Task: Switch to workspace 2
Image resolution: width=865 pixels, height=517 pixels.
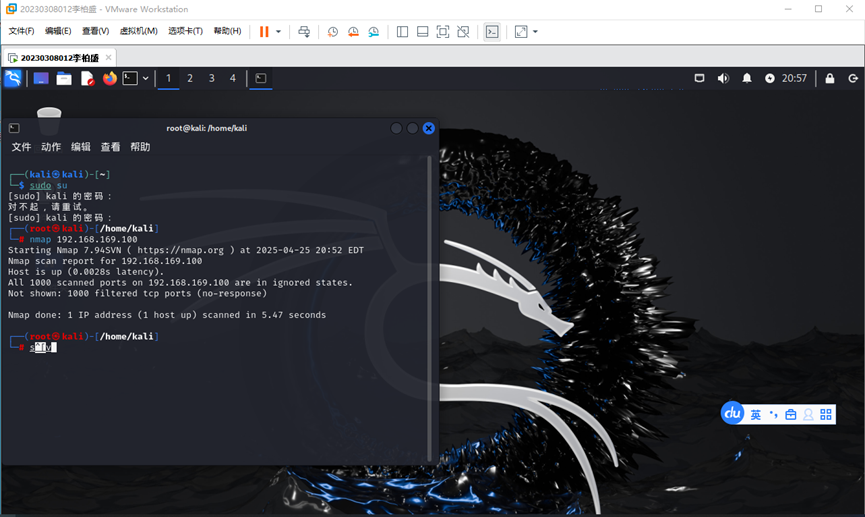Action: click(x=190, y=78)
